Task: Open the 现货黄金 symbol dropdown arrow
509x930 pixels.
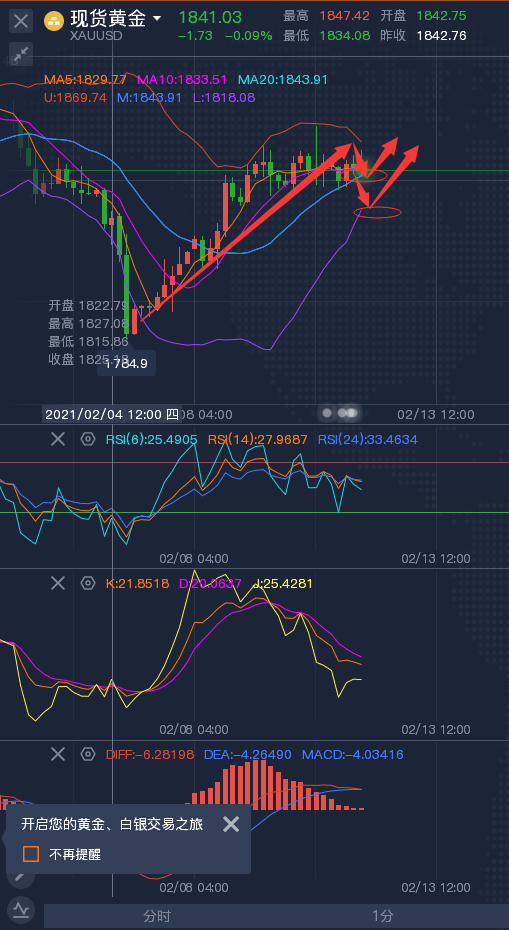Action: click(157, 18)
